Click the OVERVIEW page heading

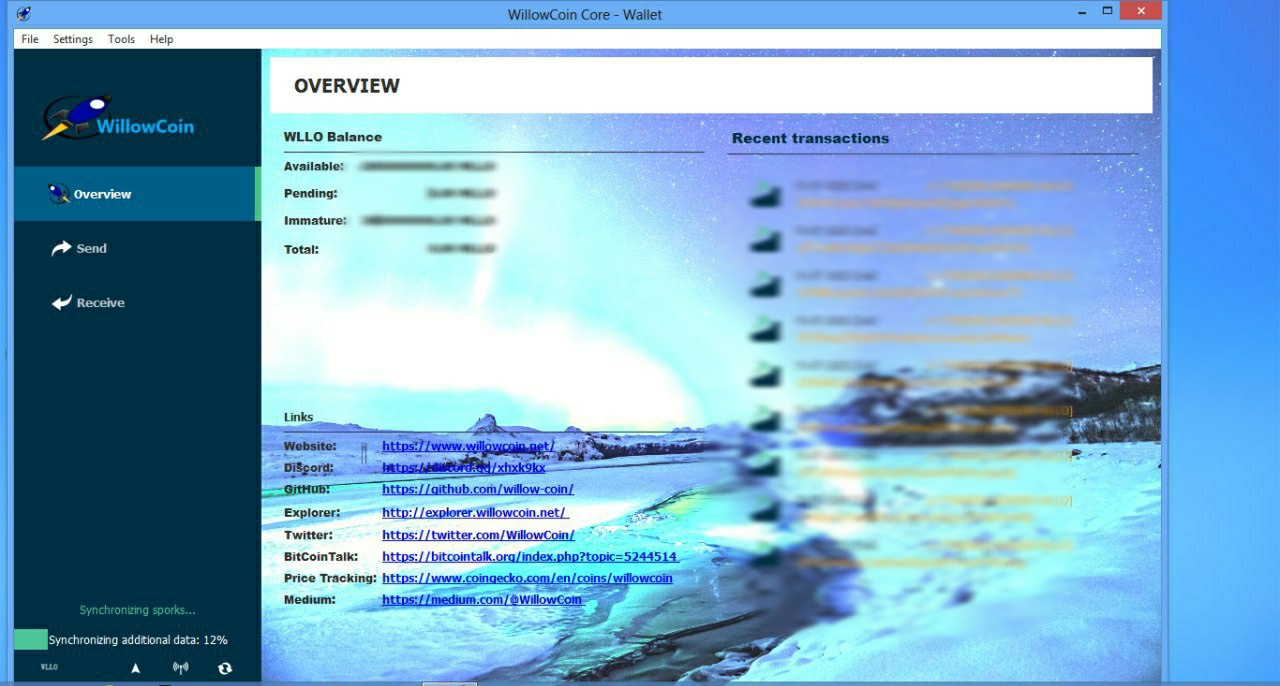347,86
